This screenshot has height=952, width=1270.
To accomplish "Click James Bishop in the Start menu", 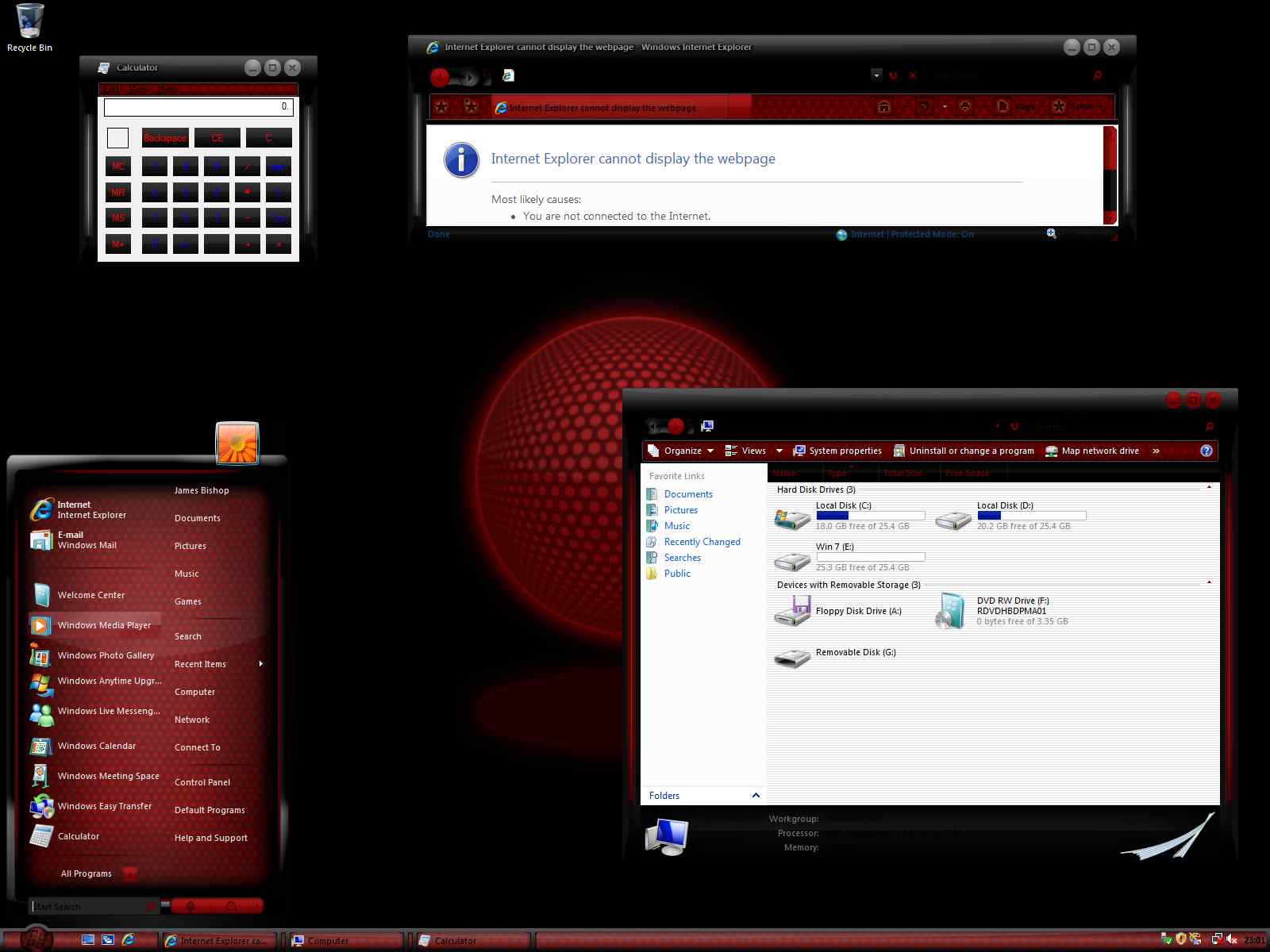I will 202,490.
